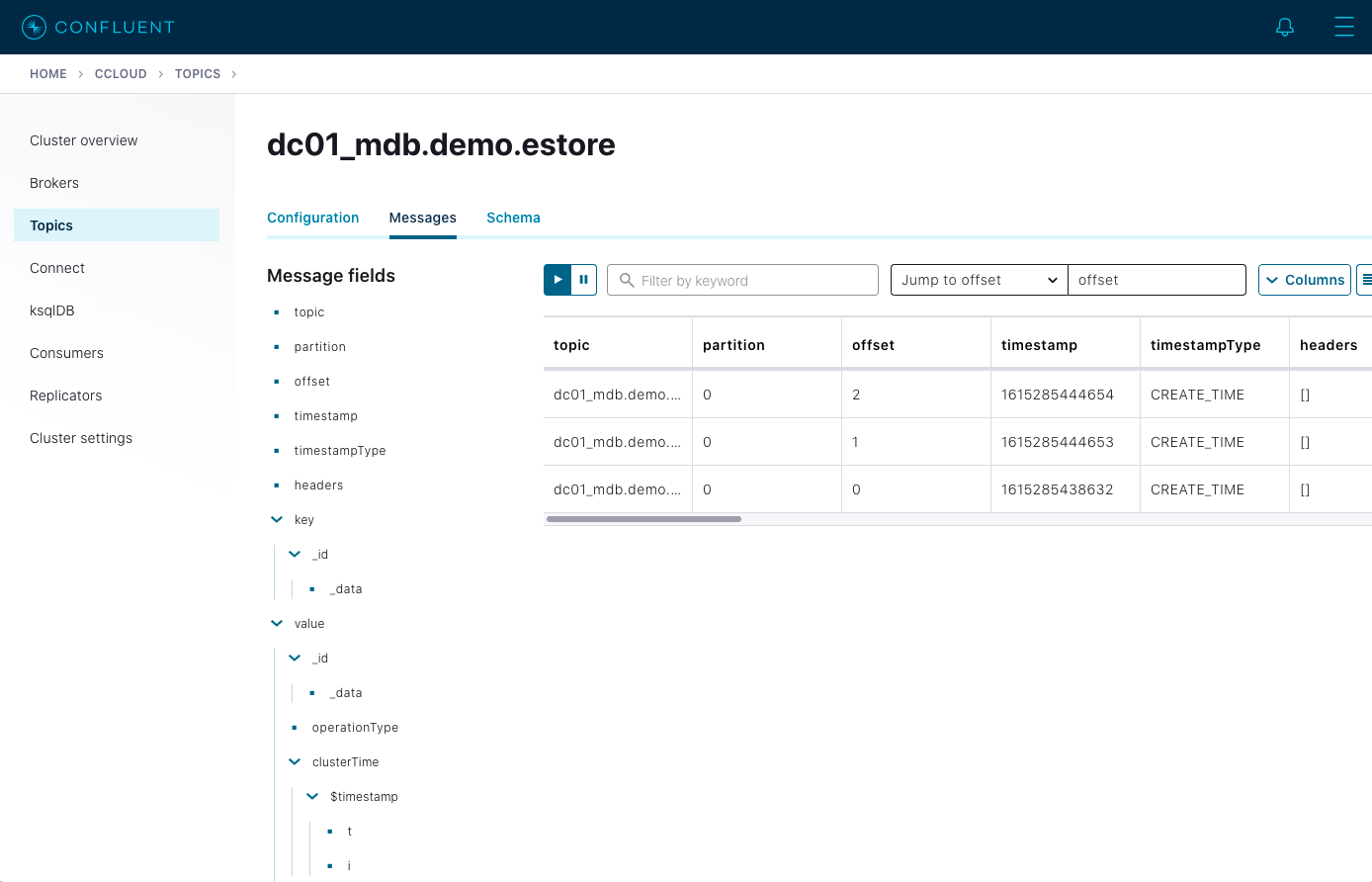
Task: Select the offset message field
Action: pyautogui.click(x=312, y=381)
